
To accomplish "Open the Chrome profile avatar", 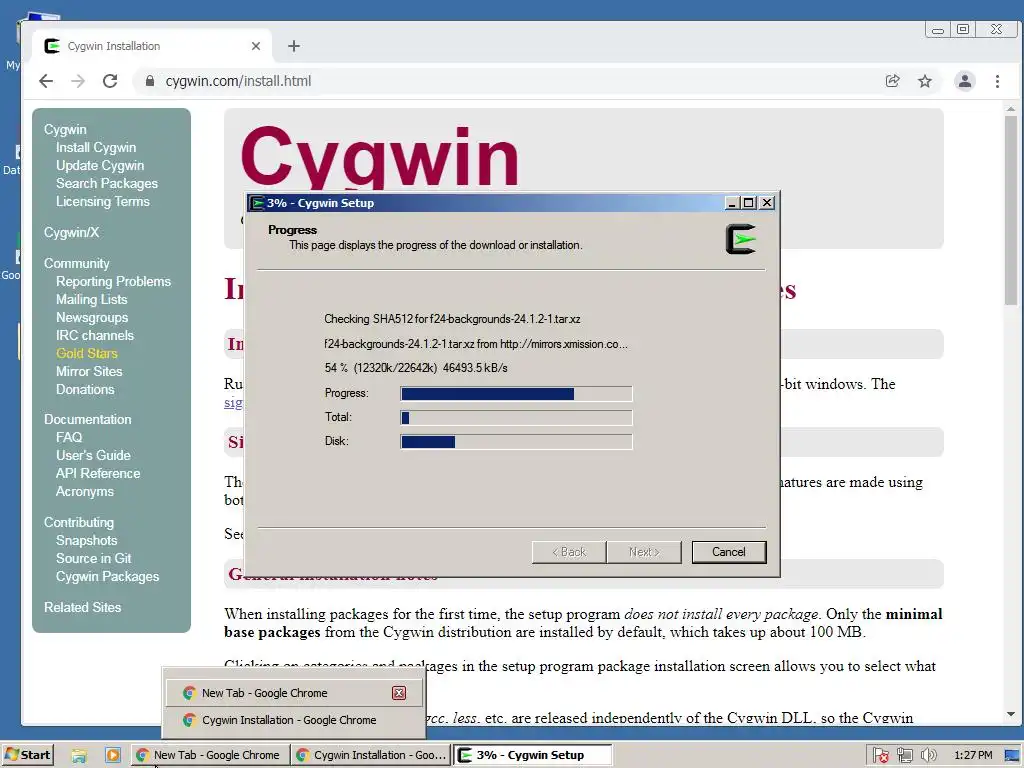I will pyautogui.click(x=965, y=81).
